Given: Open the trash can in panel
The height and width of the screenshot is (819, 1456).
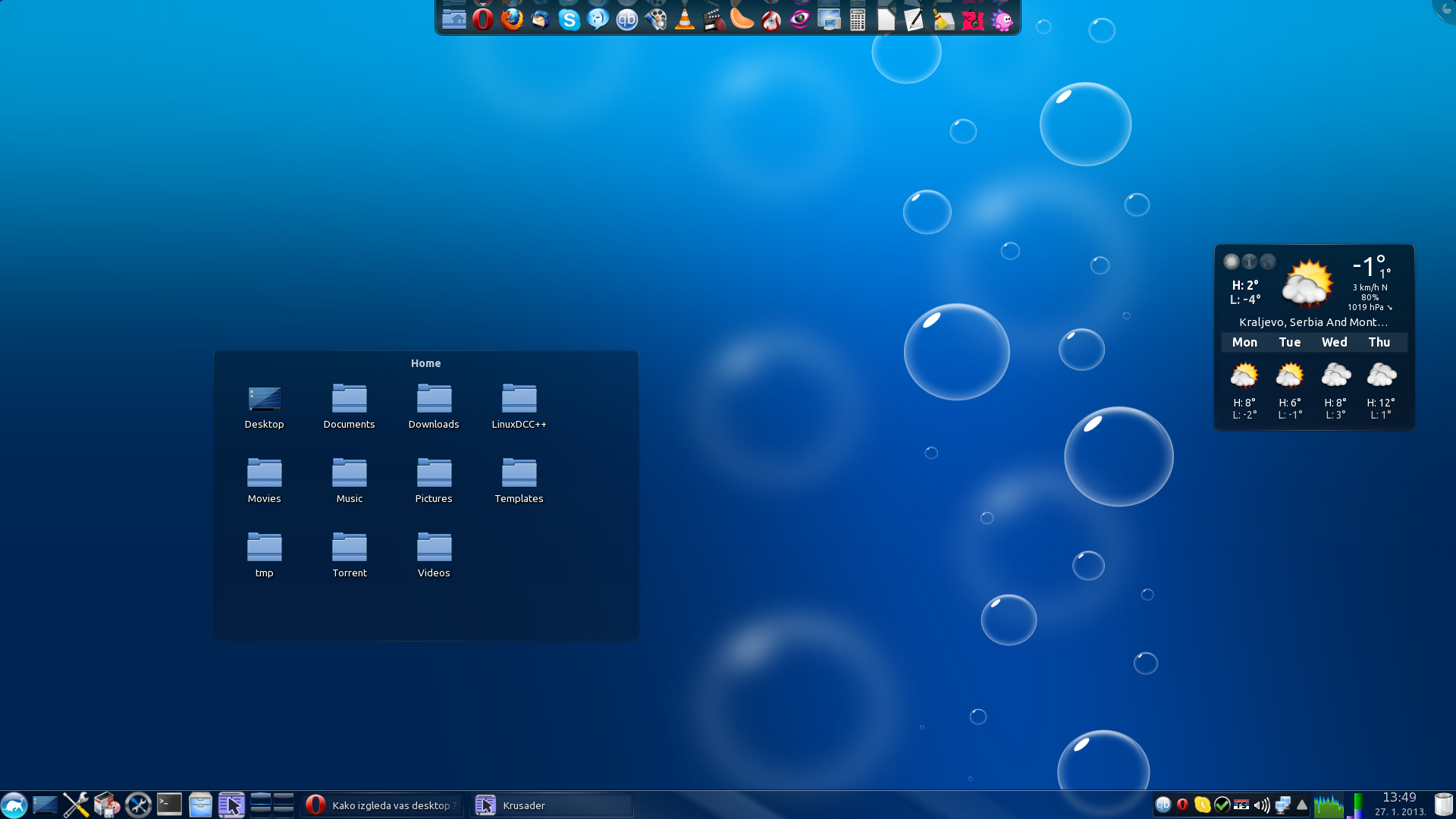Looking at the screenshot, I should [x=1443, y=805].
